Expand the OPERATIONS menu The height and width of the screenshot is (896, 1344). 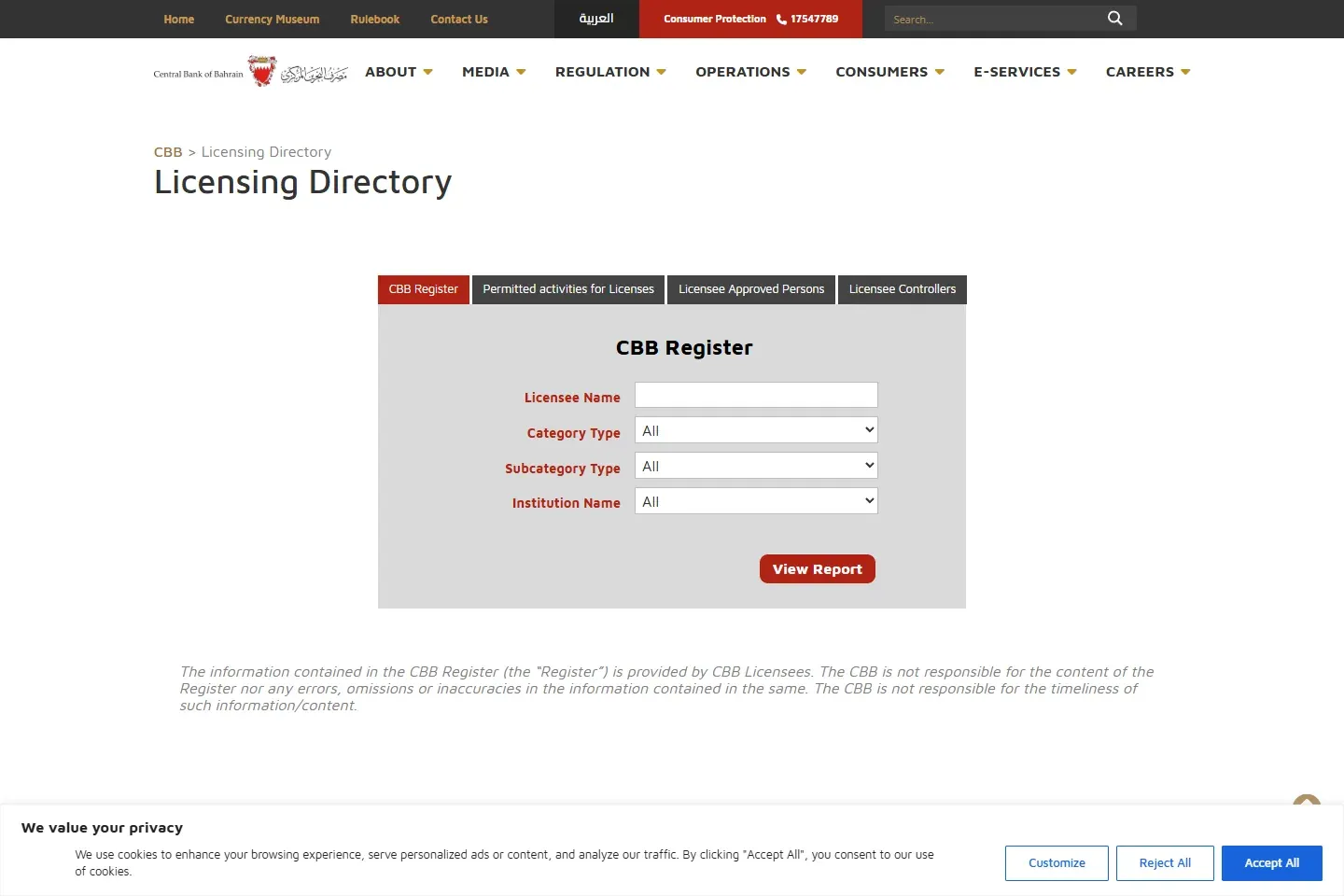[750, 72]
